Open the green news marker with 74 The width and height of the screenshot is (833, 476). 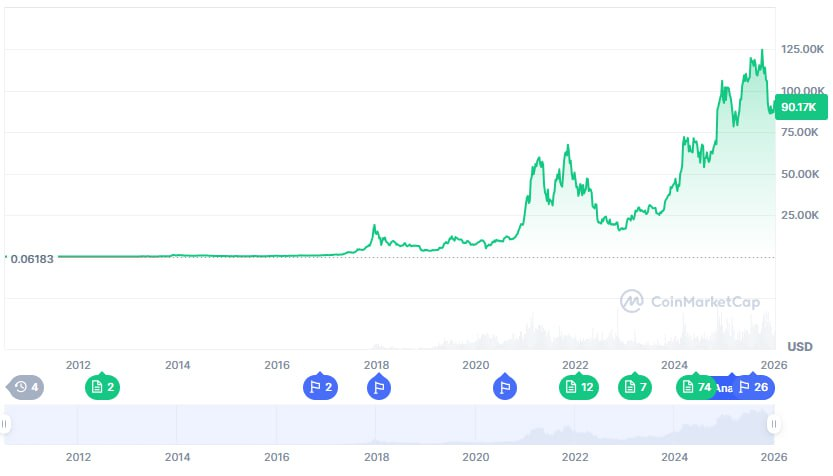point(696,387)
